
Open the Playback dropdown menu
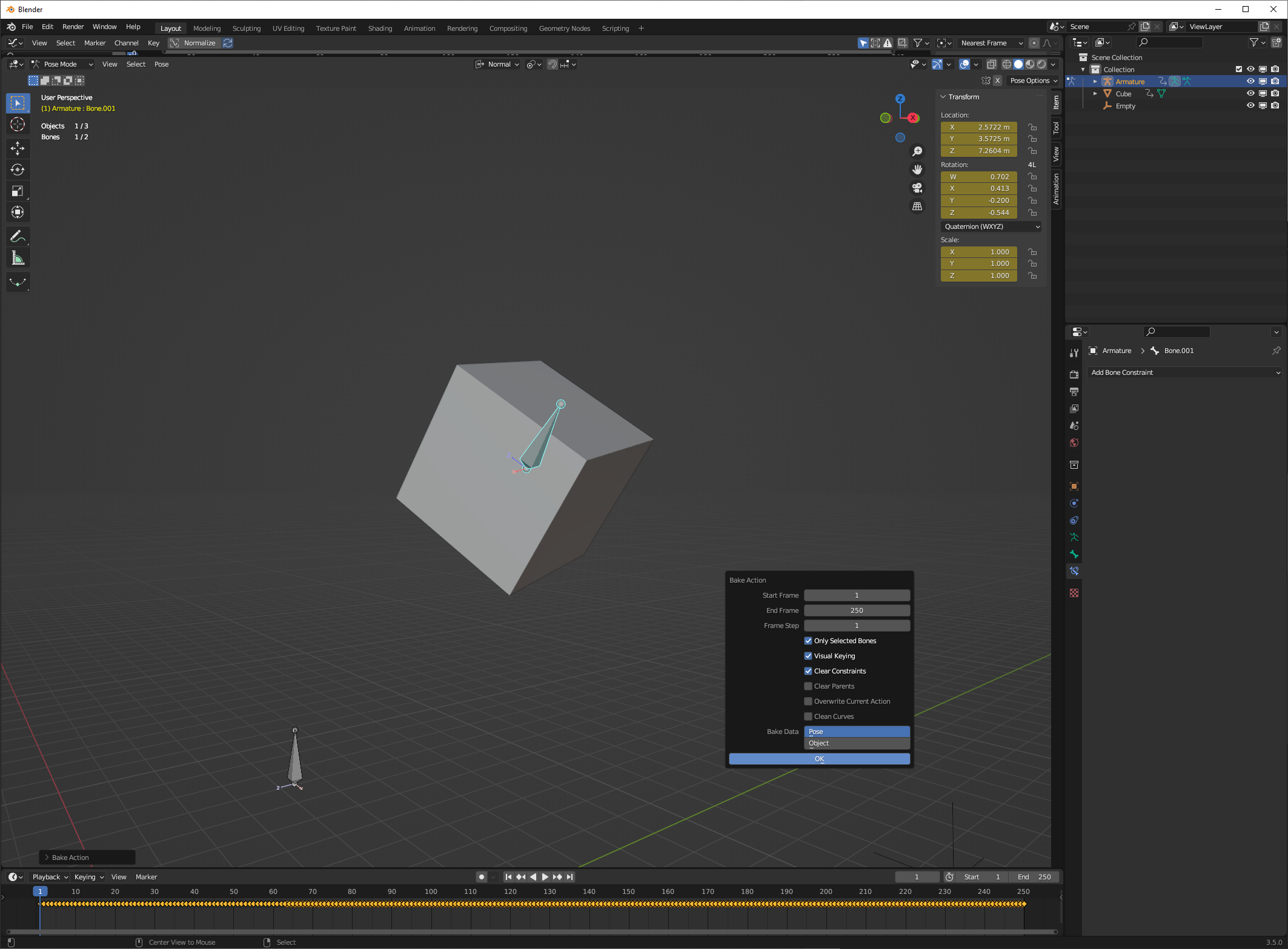tap(50, 877)
